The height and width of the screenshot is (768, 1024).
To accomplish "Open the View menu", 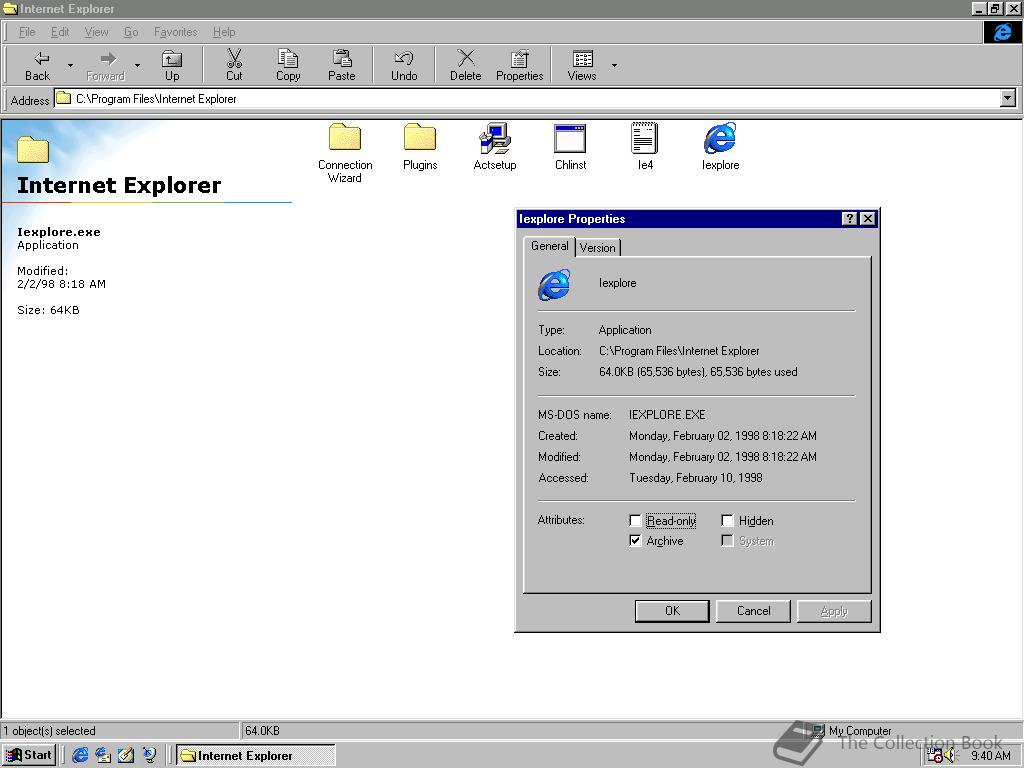I will [96, 32].
